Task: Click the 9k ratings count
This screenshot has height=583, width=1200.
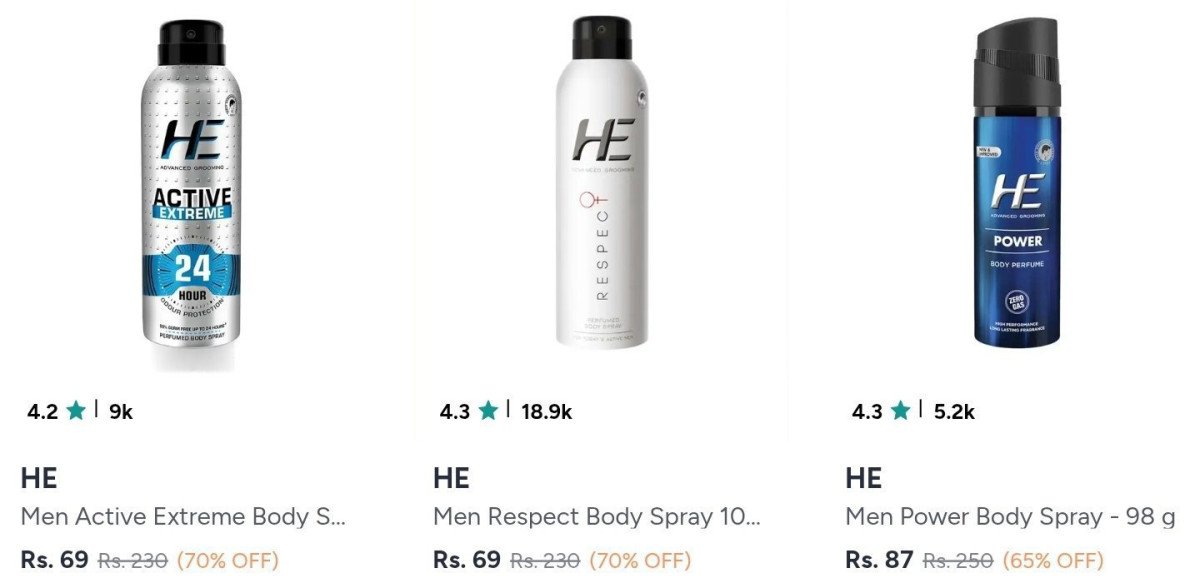Action: click(x=120, y=411)
